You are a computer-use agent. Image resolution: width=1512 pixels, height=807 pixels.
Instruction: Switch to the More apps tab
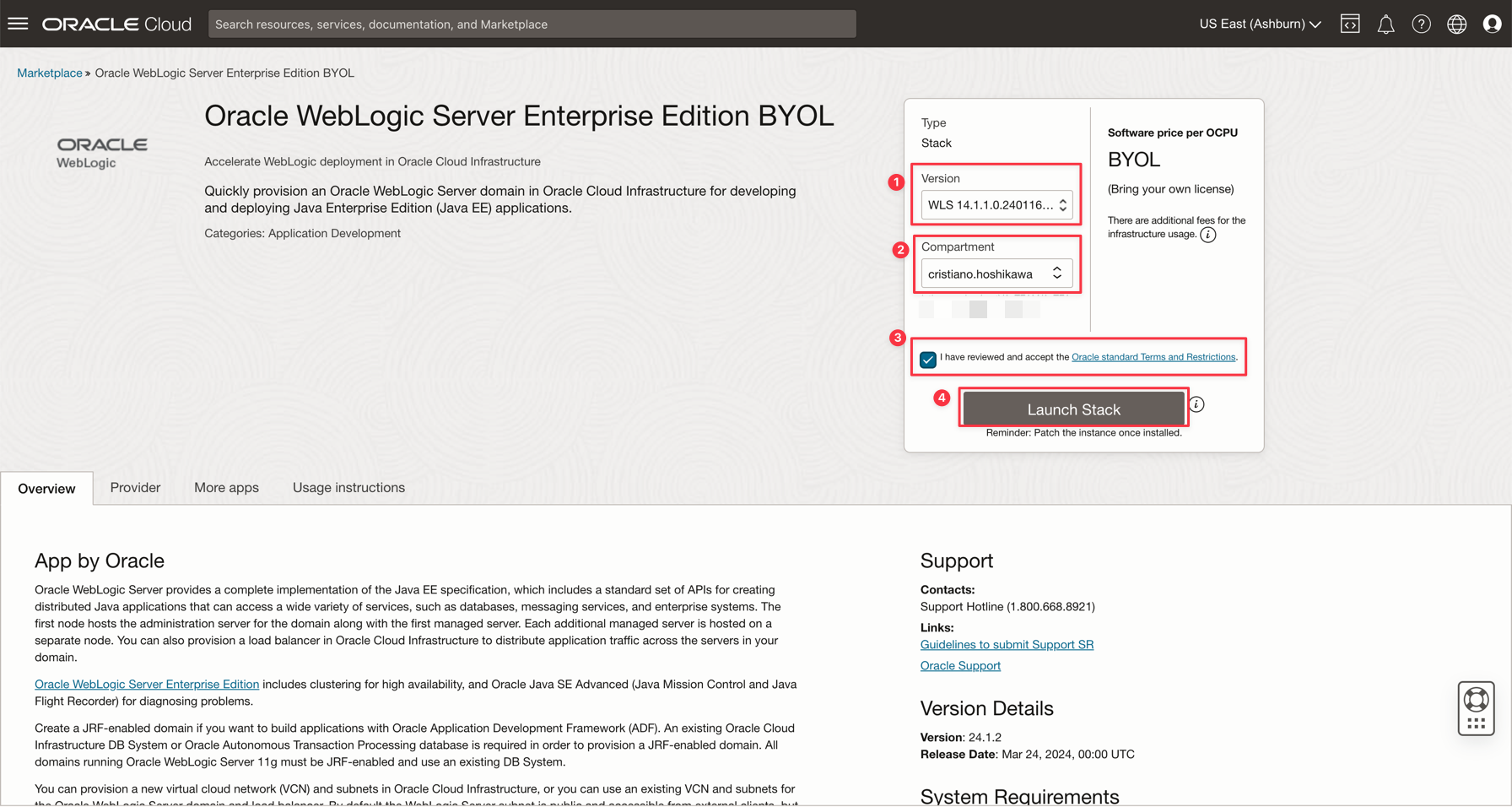[226, 487]
